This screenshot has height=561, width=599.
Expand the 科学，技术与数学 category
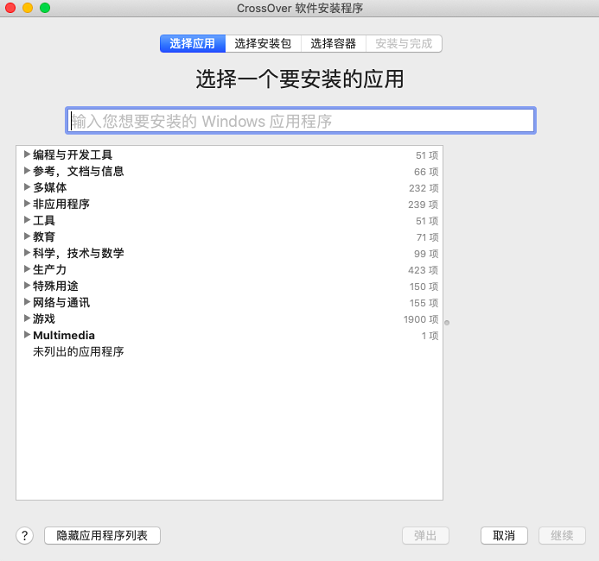(x=27, y=252)
